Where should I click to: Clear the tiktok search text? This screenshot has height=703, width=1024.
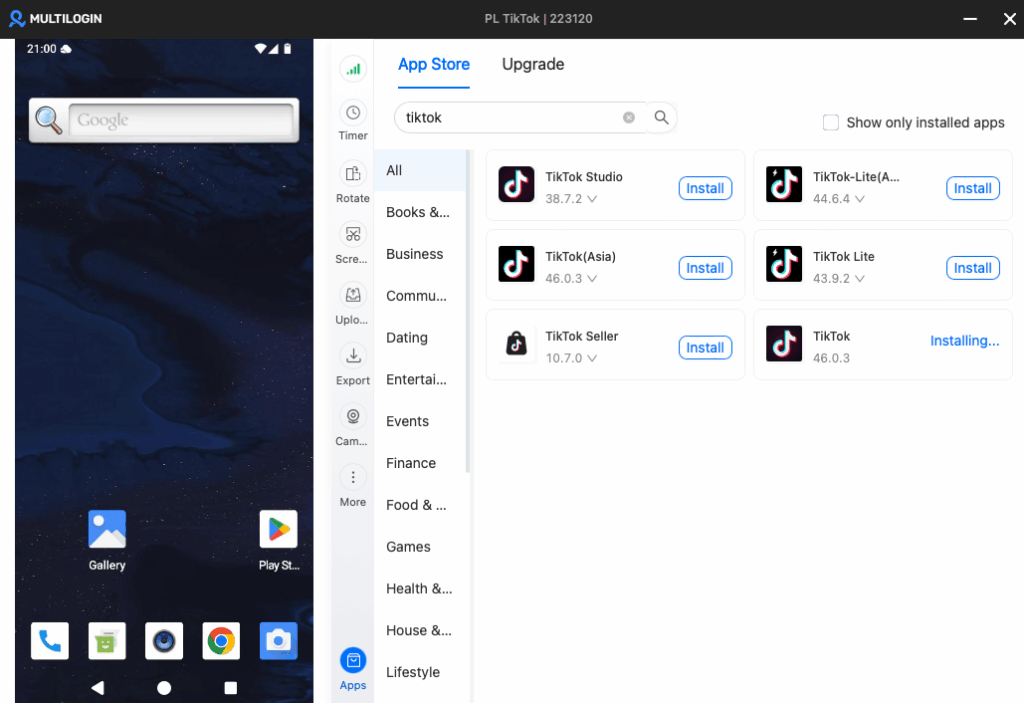pyautogui.click(x=629, y=118)
